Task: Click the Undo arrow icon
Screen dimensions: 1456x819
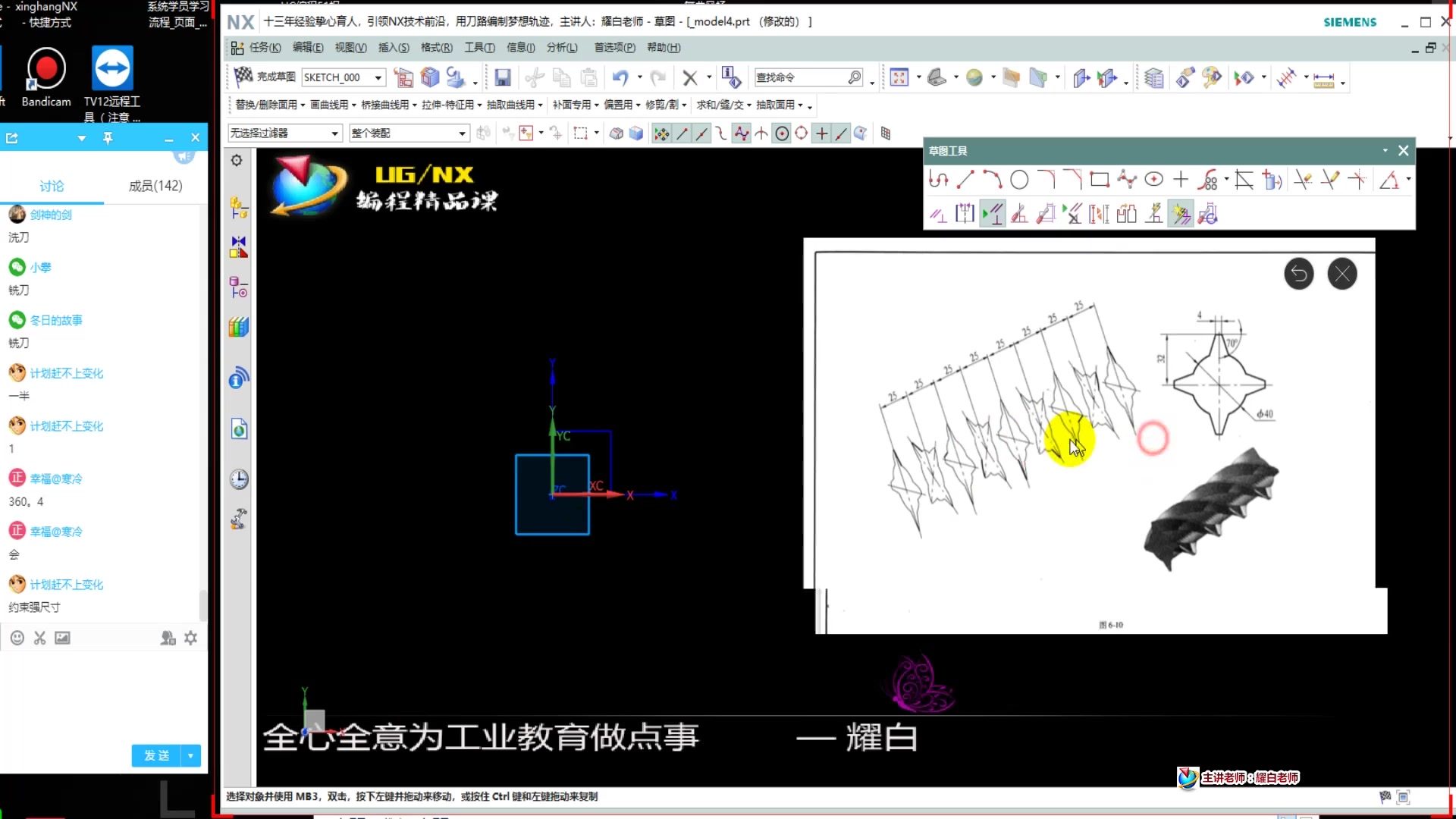Action: click(620, 77)
